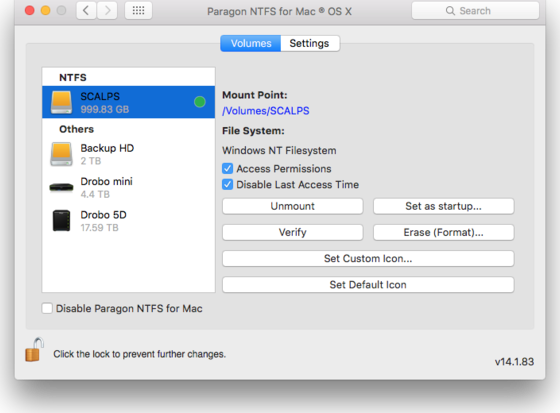Close the window with red button
560x413 pixels.
click(x=30, y=10)
